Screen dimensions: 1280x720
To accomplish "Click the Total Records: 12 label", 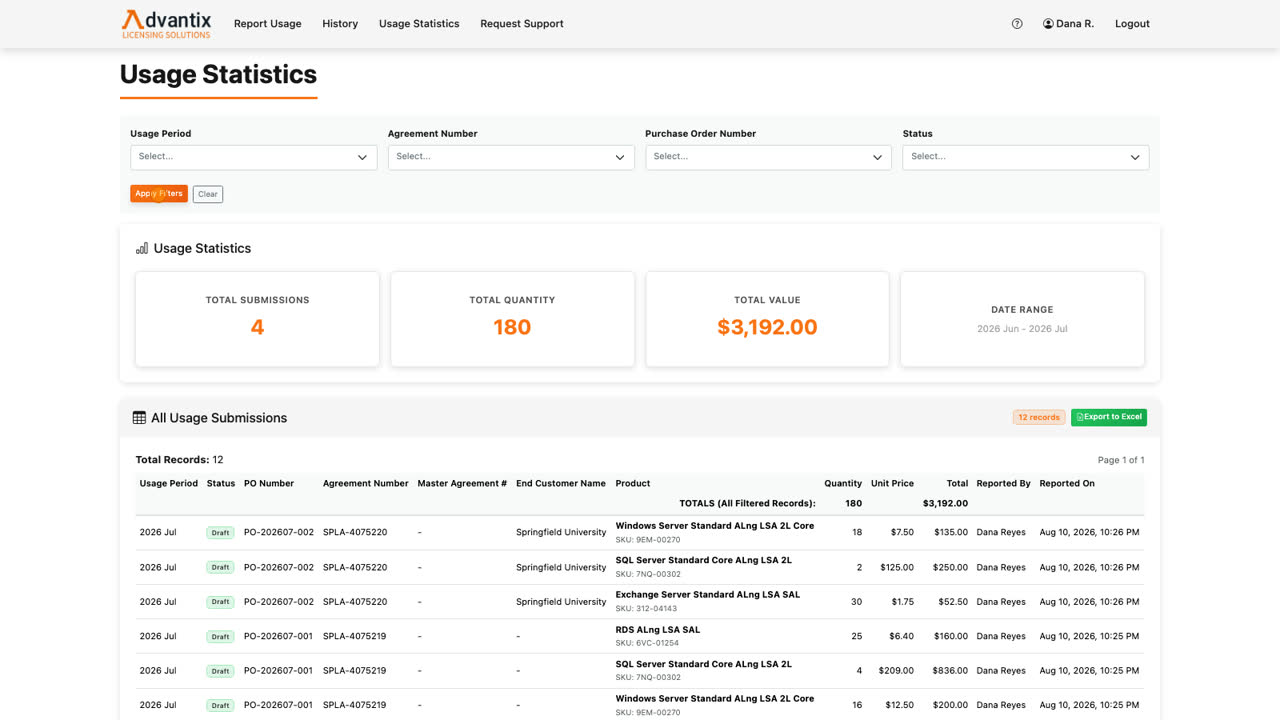I will coord(179,460).
